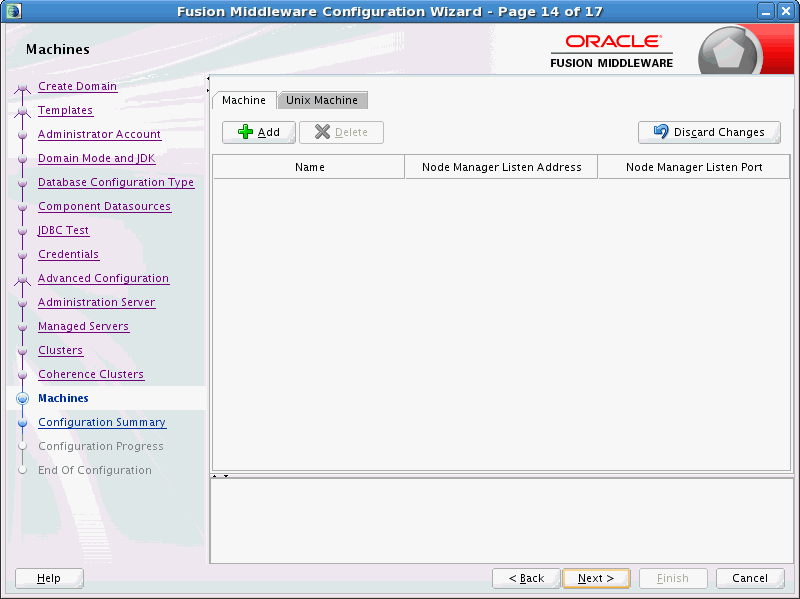
Task: Click the gray X Delete icon
Action: [322, 132]
